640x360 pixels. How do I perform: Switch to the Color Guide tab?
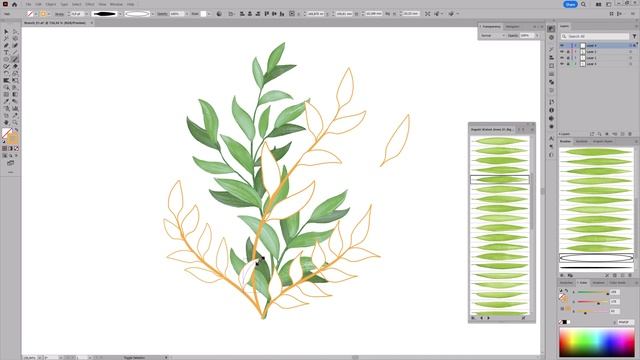click(618, 282)
